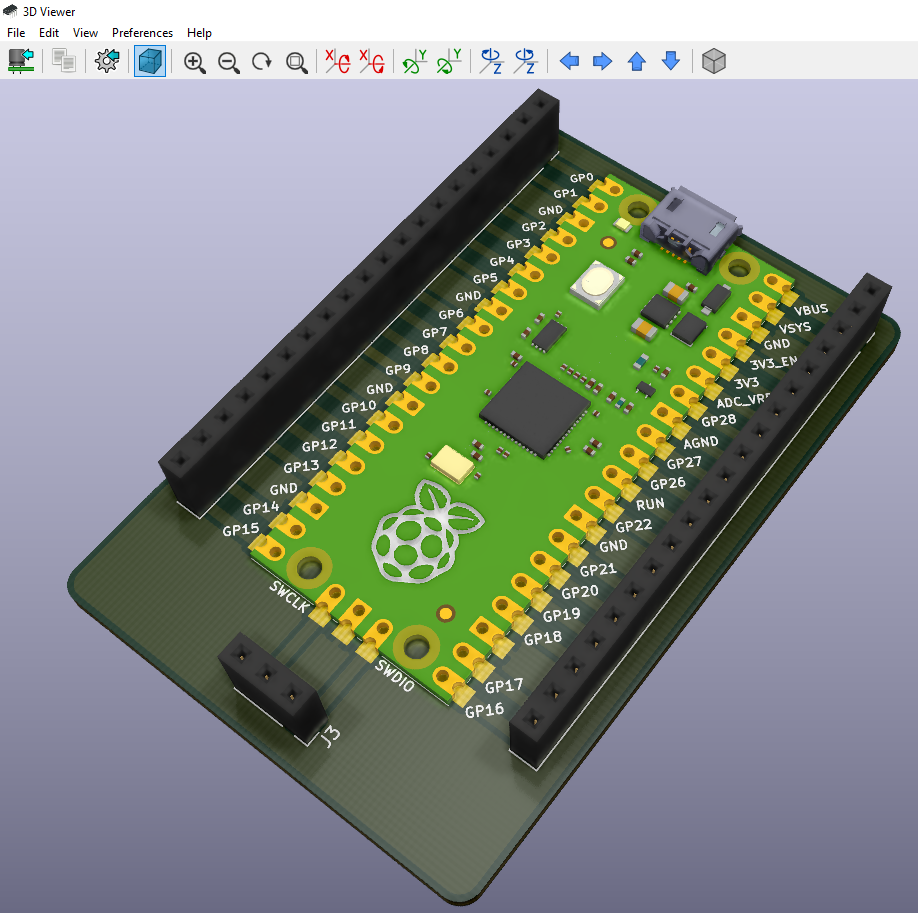Redraw the 3D view
This screenshot has width=918, height=913.
point(261,61)
